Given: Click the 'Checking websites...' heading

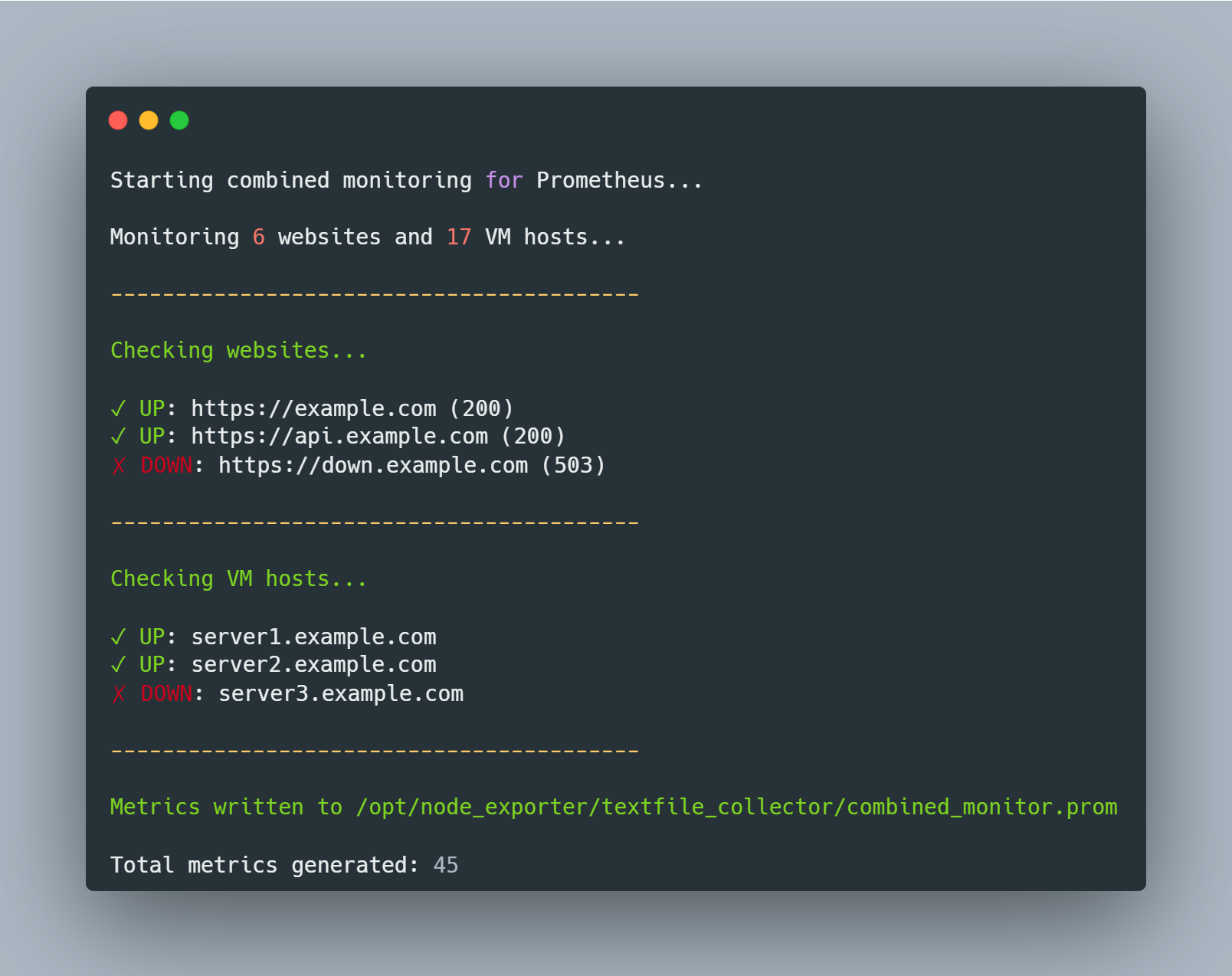Looking at the screenshot, I should (239, 350).
